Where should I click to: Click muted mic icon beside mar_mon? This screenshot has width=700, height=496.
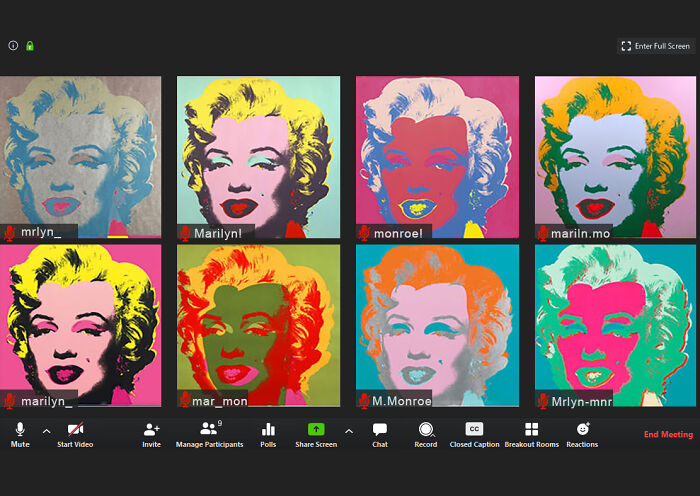pyautogui.click(x=185, y=400)
